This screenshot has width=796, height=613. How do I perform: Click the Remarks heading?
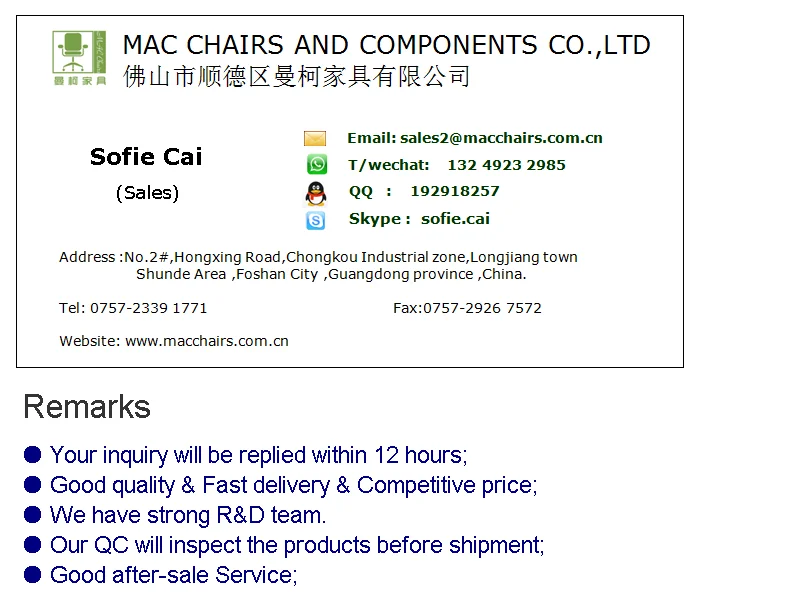click(87, 407)
